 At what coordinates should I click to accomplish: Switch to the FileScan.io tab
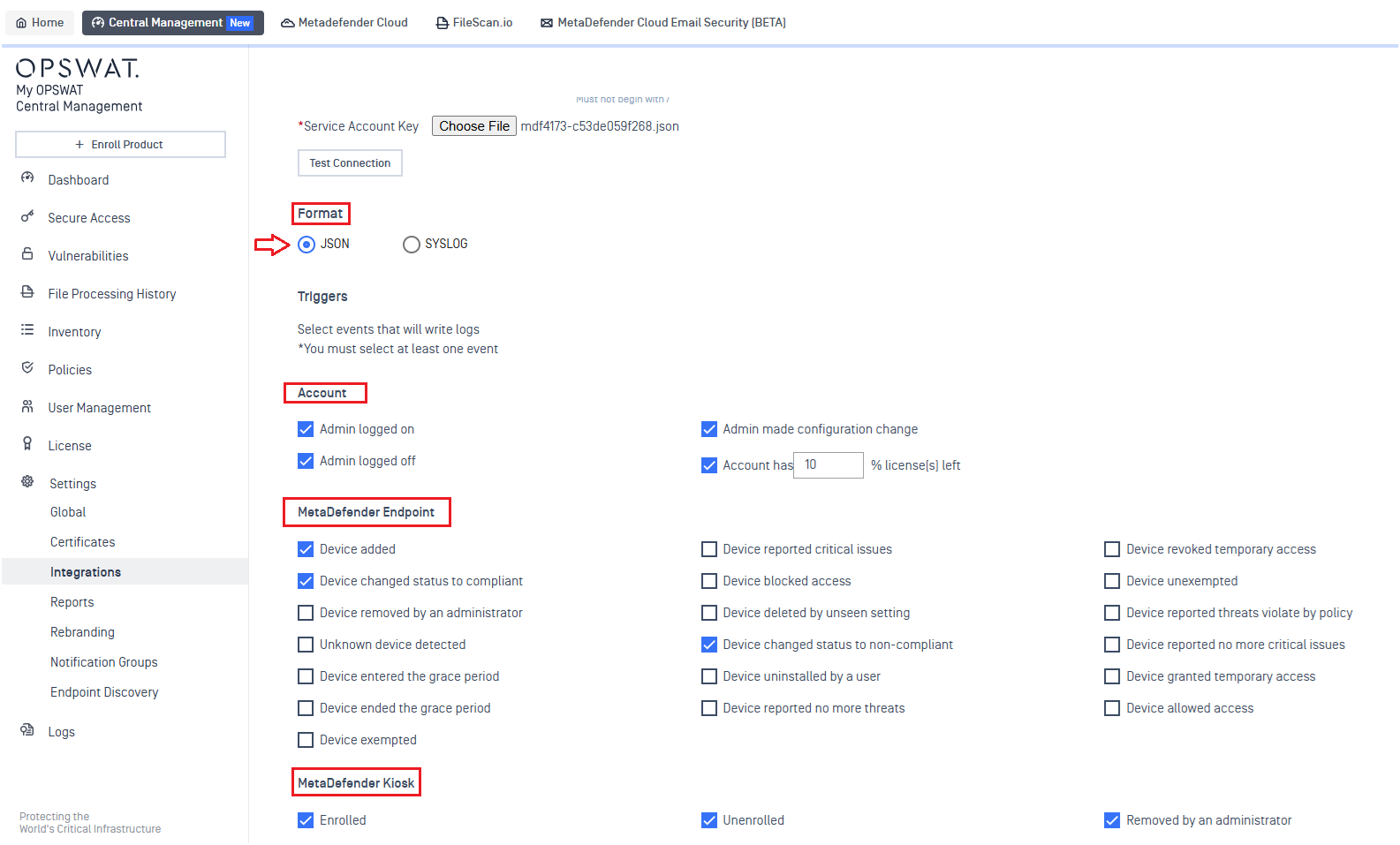tap(474, 23)
